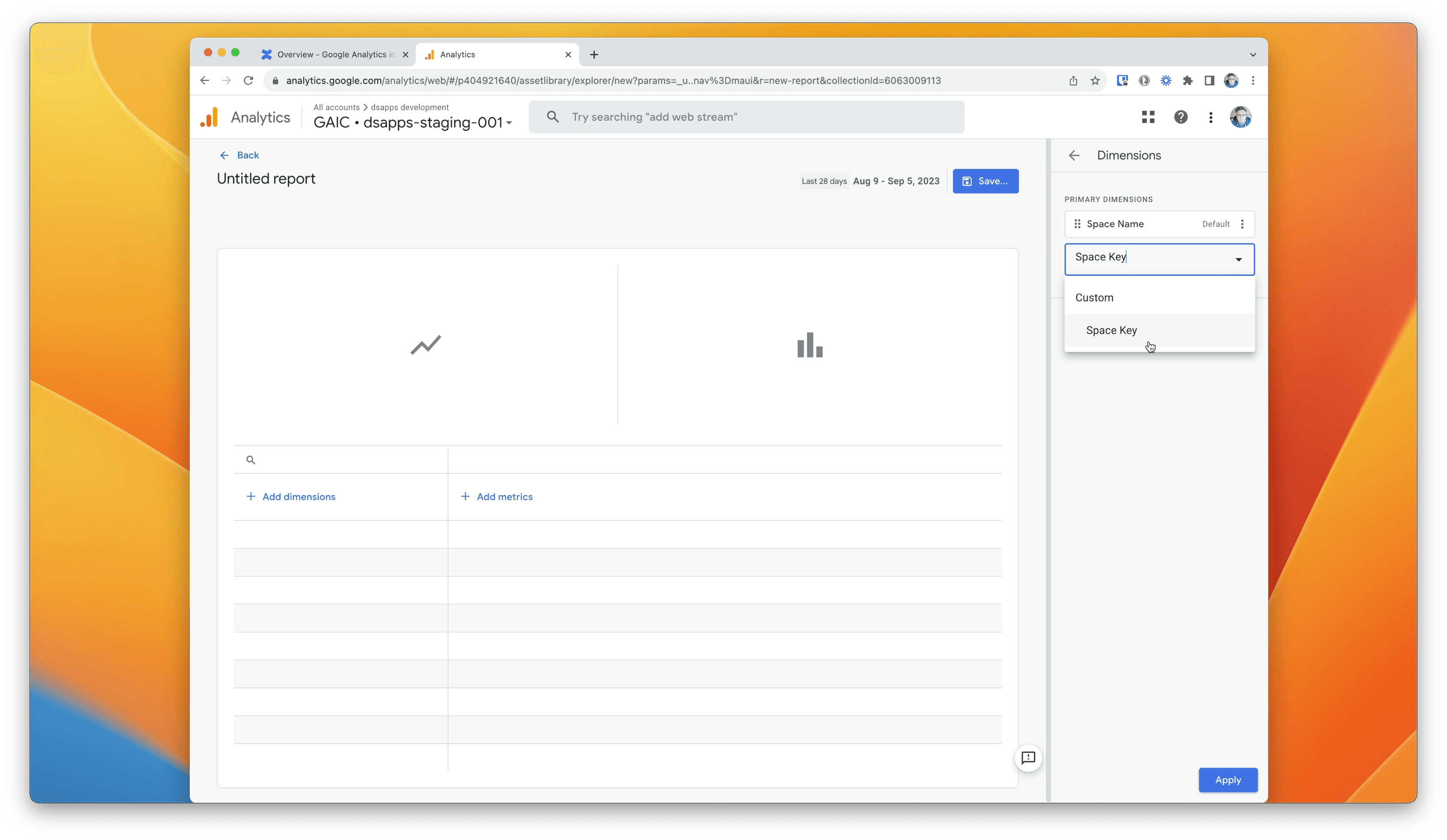Image resolution: width=1447 pixels, height=840 pixels.
Task: Open the feedback speech bubble icon
Action: 1028,758
